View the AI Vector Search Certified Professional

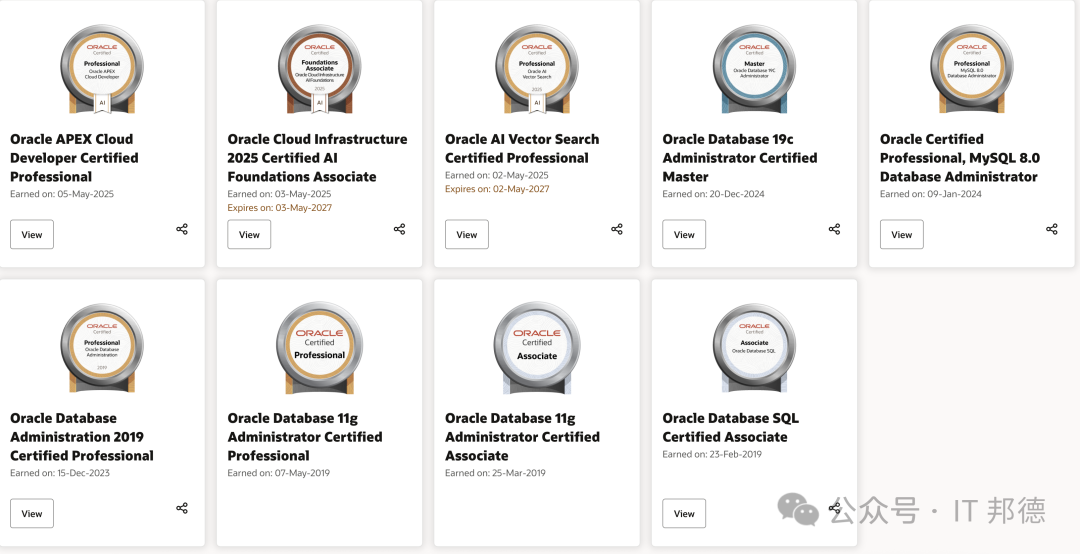tap(467, 234)
